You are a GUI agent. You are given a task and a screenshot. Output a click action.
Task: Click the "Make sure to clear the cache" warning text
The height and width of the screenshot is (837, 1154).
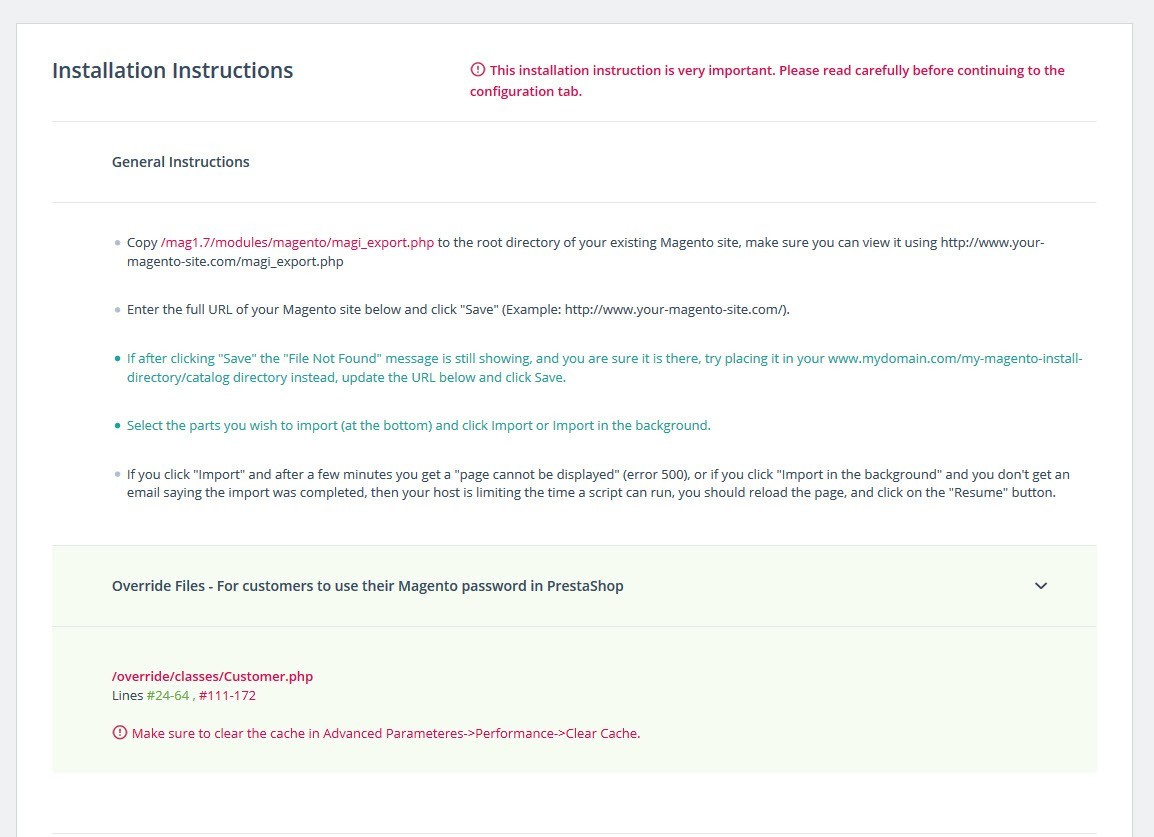pos(386,733)
